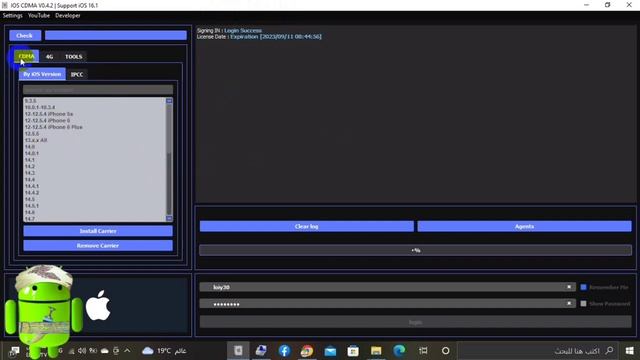Click the greyed Login button
The image size is (640, 360).
coord(416,322)
